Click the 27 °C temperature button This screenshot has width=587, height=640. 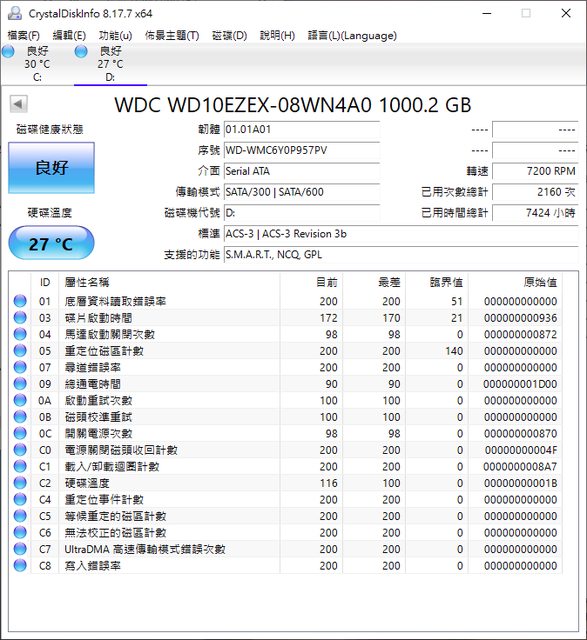point(51,243)
